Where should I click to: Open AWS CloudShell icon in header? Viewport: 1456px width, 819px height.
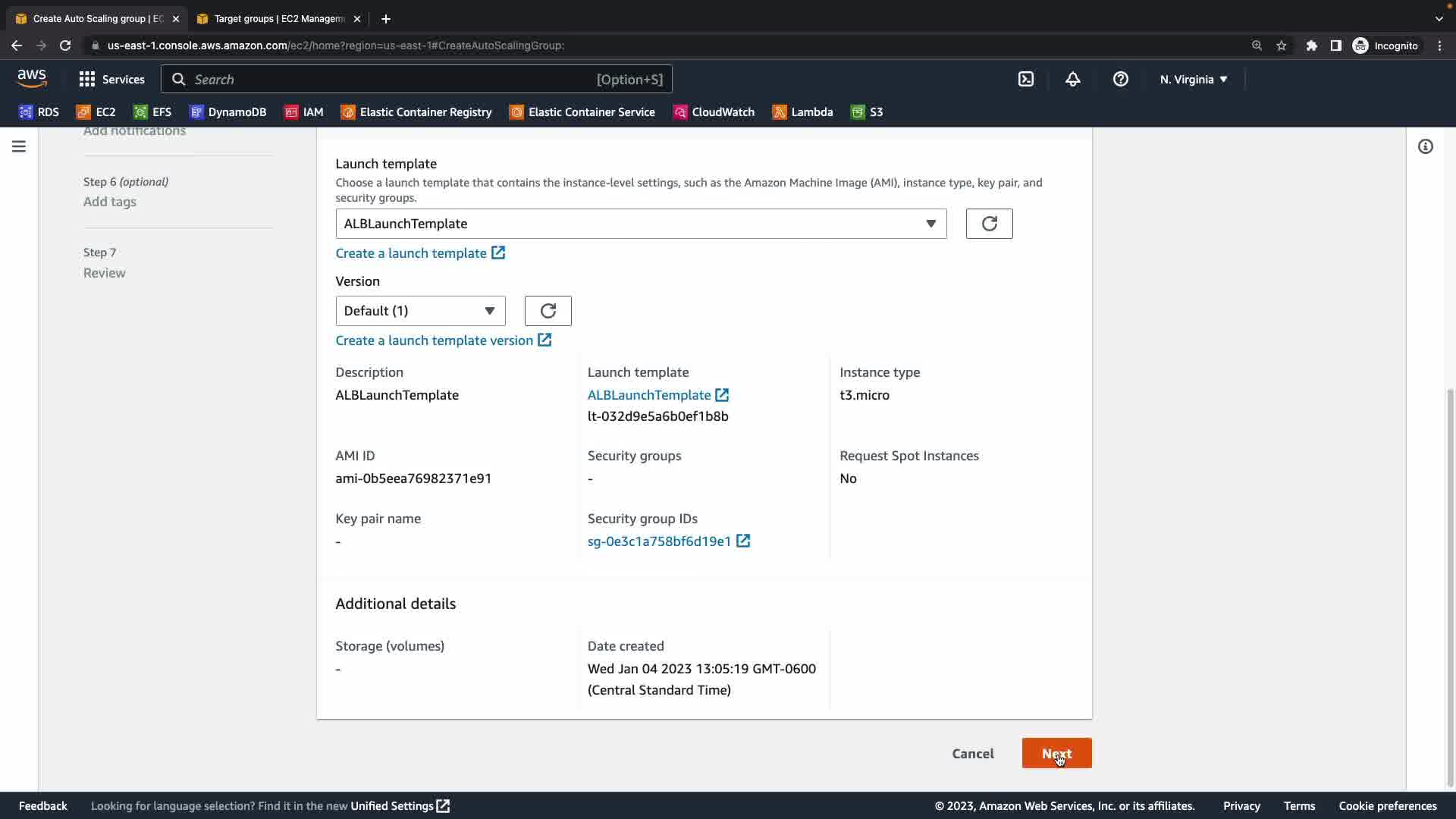pos(1025,79)
